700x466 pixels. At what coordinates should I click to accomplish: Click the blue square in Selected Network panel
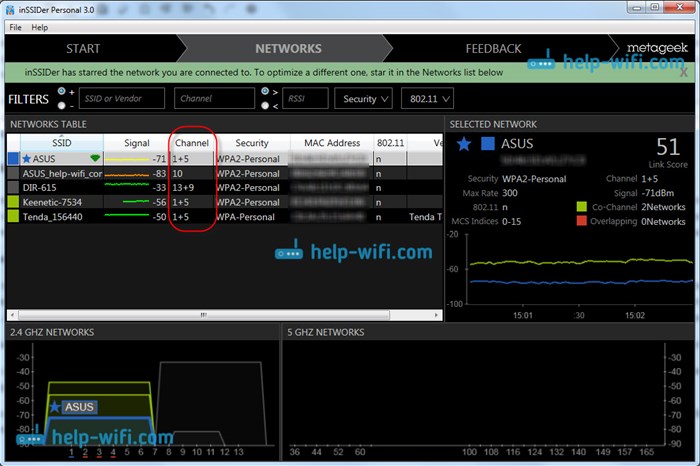[488, 144]
